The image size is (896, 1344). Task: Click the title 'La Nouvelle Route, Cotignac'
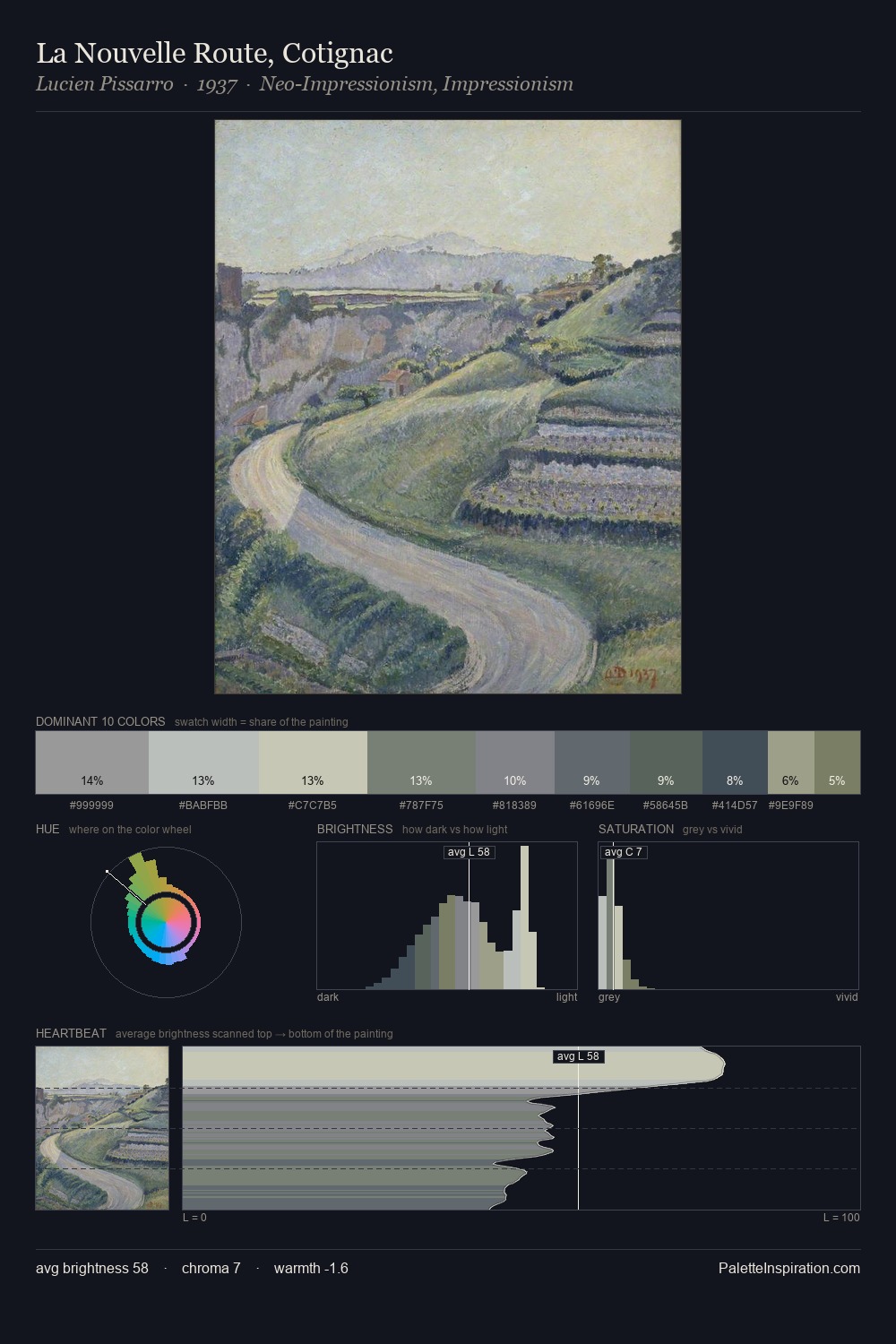click(214, 54)
